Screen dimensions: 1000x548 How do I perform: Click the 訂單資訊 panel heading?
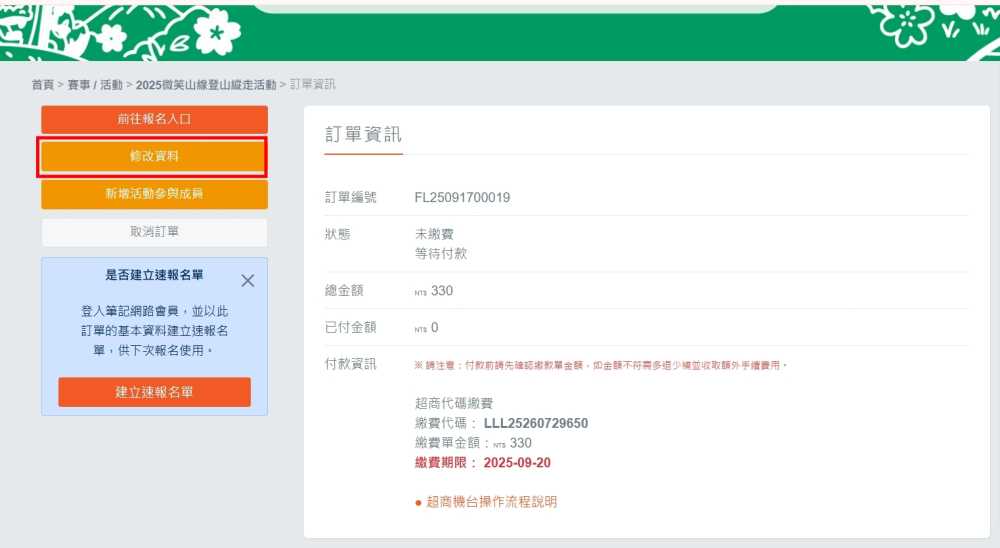pos(363,135)
